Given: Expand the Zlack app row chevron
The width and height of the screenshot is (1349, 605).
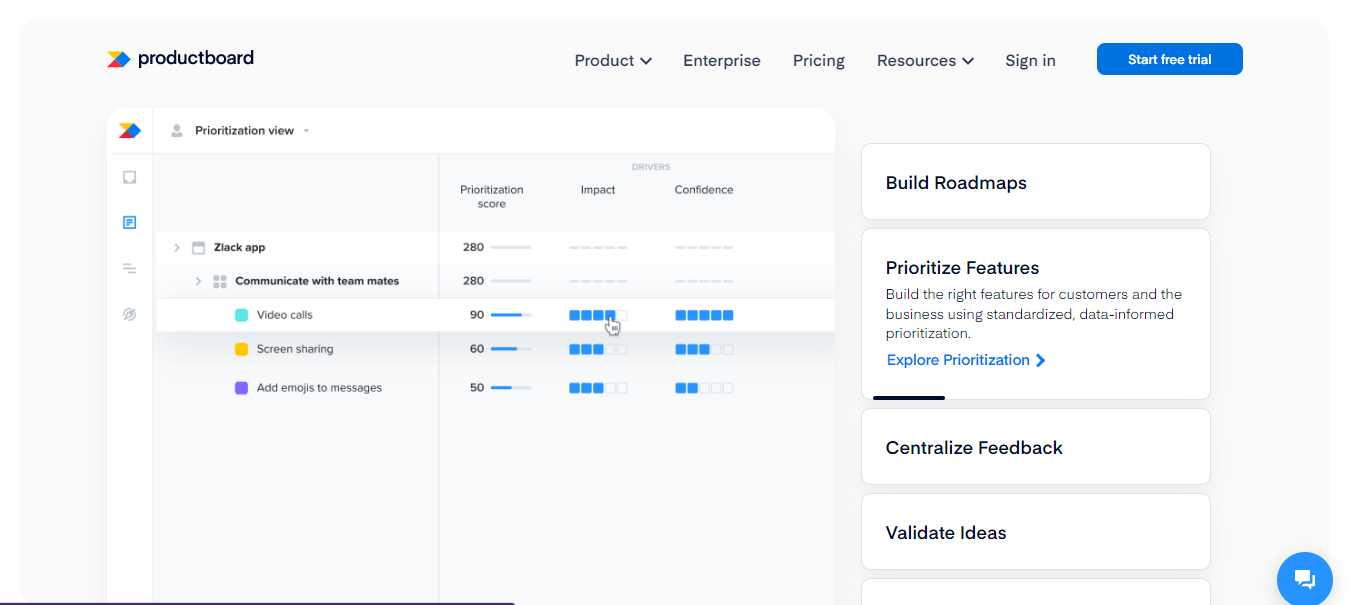Looking at the screenshot, I should 177,247.
